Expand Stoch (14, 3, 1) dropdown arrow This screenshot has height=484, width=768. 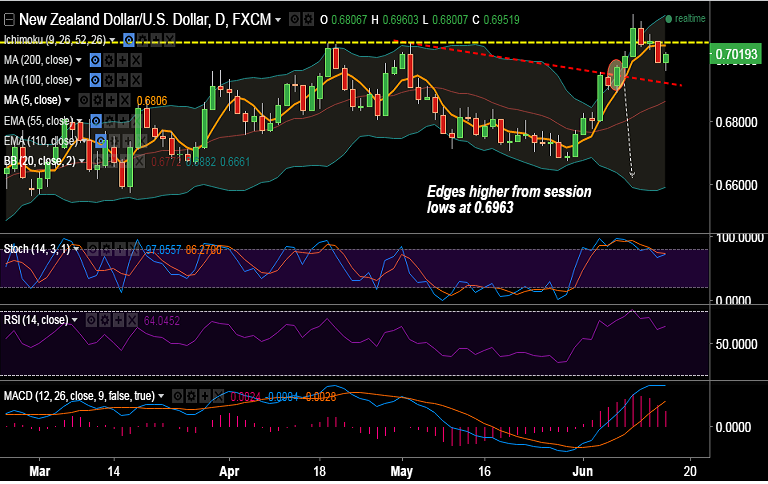pyautogui.click(x=76, y=249)
